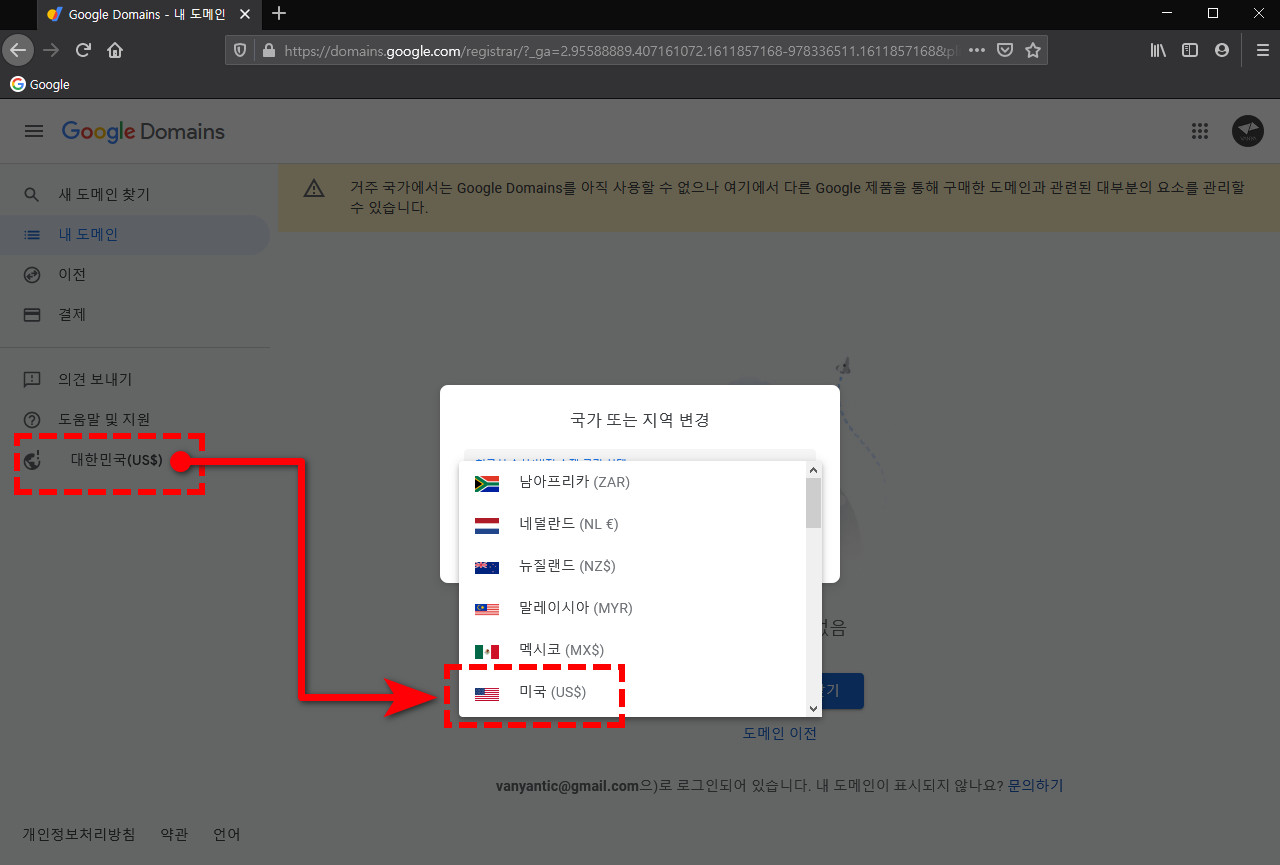Select 남아프리카 (ZAR) from list
1280x865 pixels.
coord(633,483)
